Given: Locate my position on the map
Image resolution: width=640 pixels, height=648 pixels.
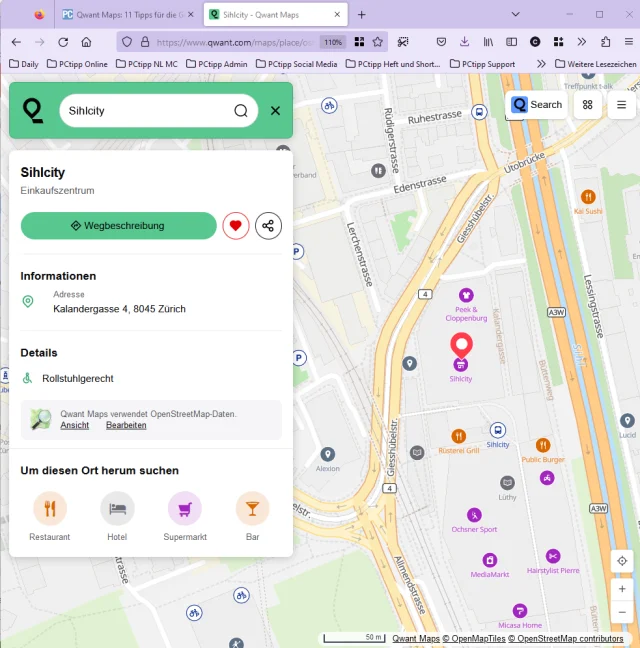Looking at the screenshot, I should tap(622, 561).
